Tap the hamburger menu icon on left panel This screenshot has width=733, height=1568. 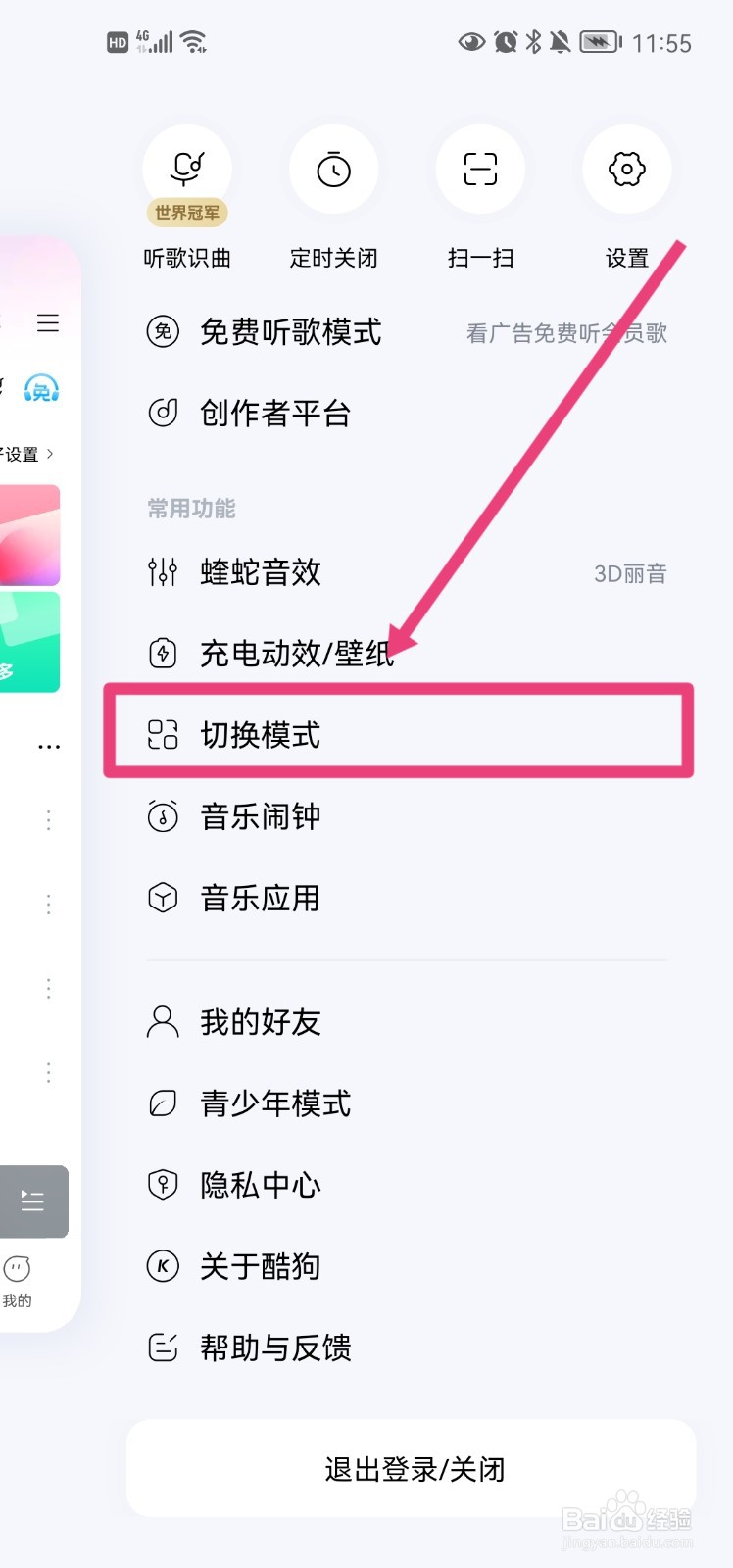48,323
